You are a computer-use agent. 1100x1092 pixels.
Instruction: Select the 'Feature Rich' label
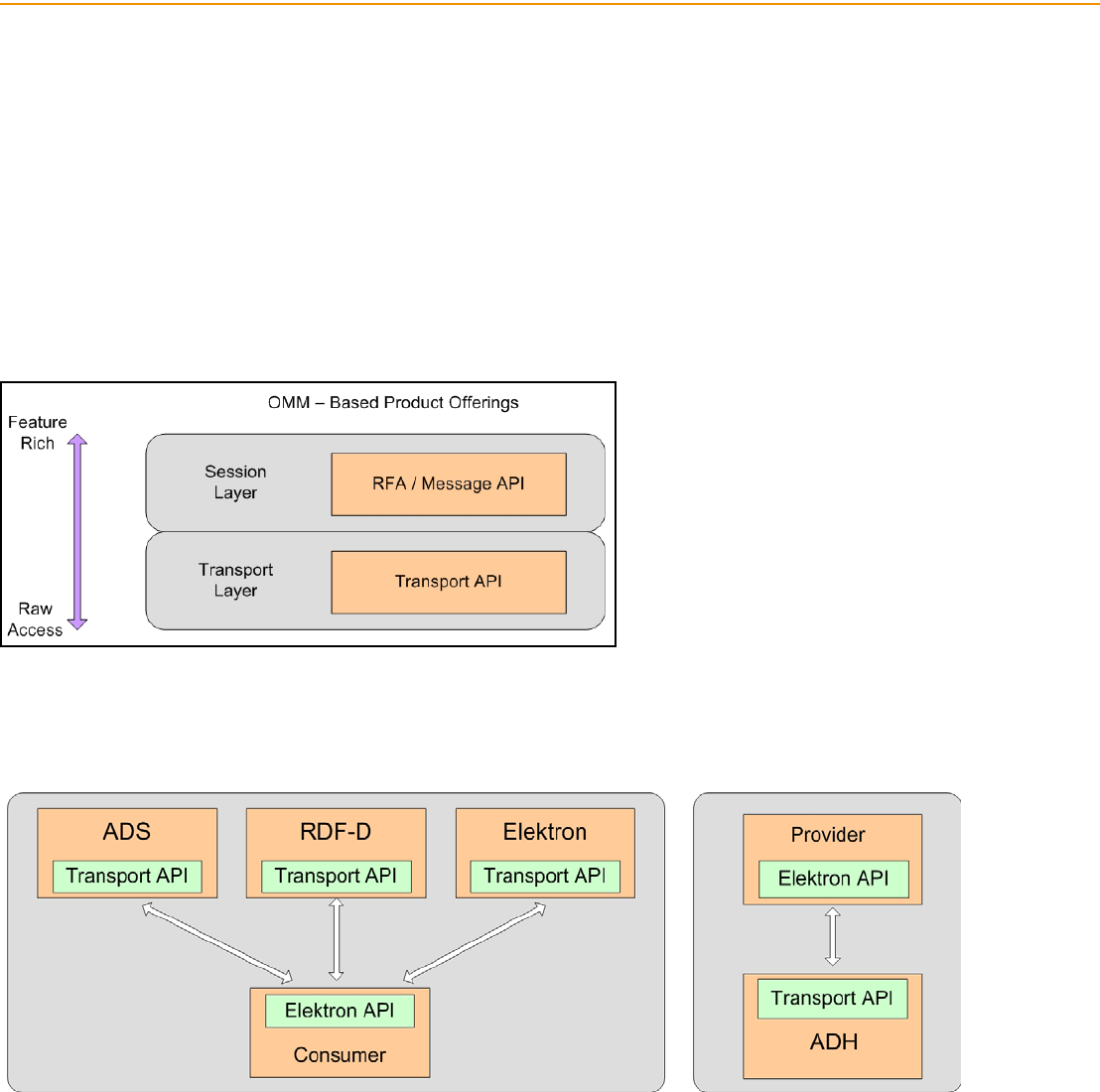[37, 433]
